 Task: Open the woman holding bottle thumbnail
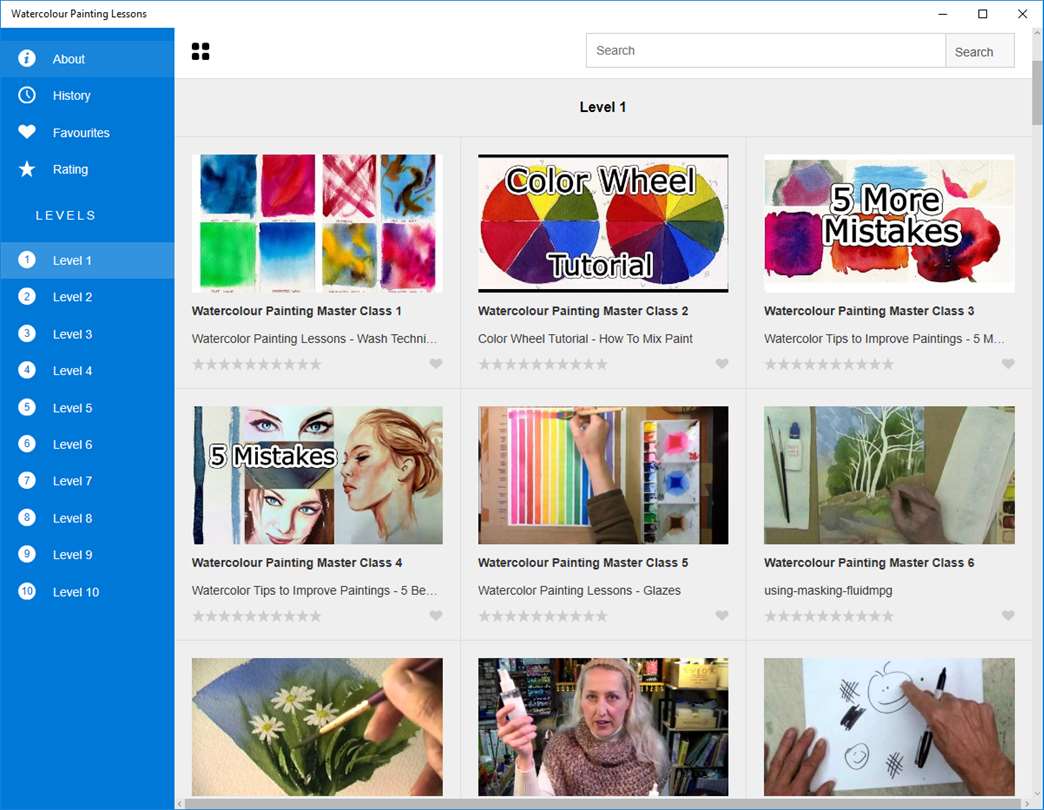coord(603,727)
